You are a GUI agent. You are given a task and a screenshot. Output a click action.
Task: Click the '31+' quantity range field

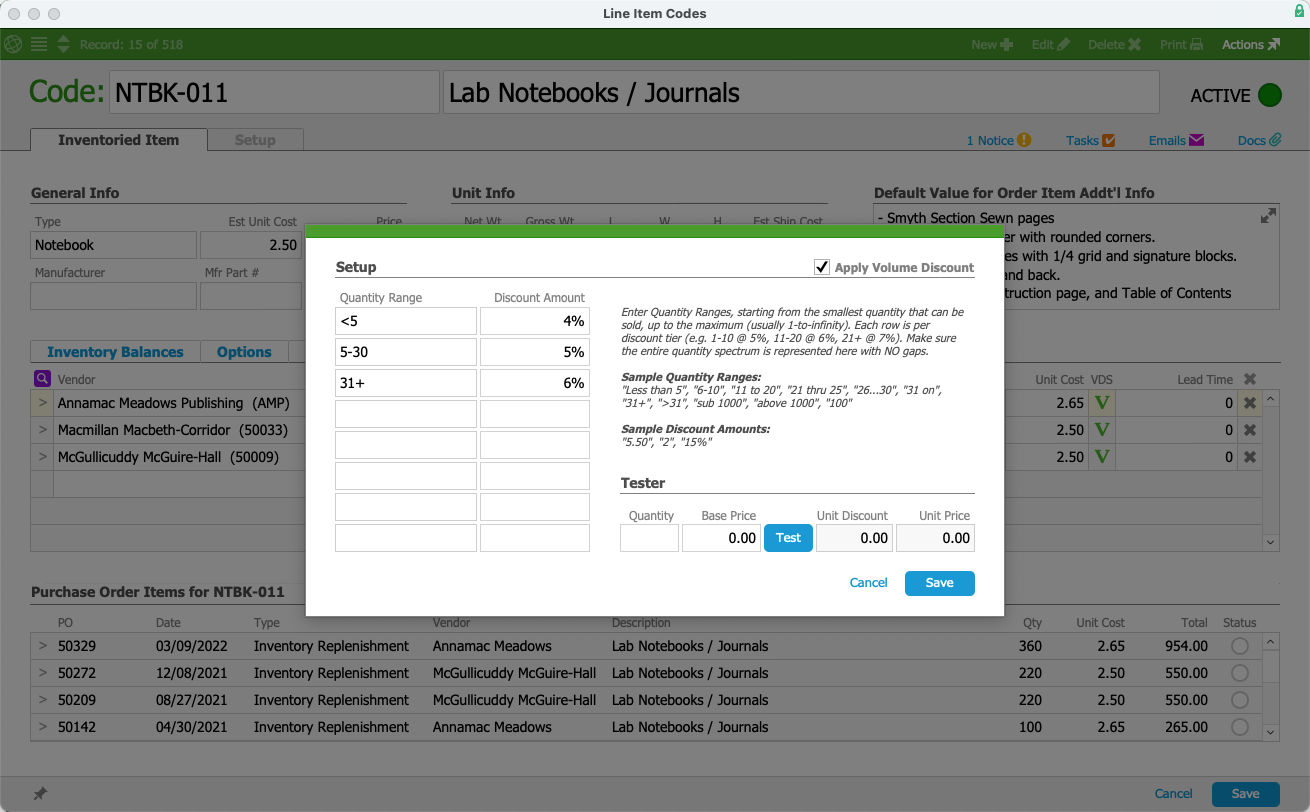pos(406,383)
